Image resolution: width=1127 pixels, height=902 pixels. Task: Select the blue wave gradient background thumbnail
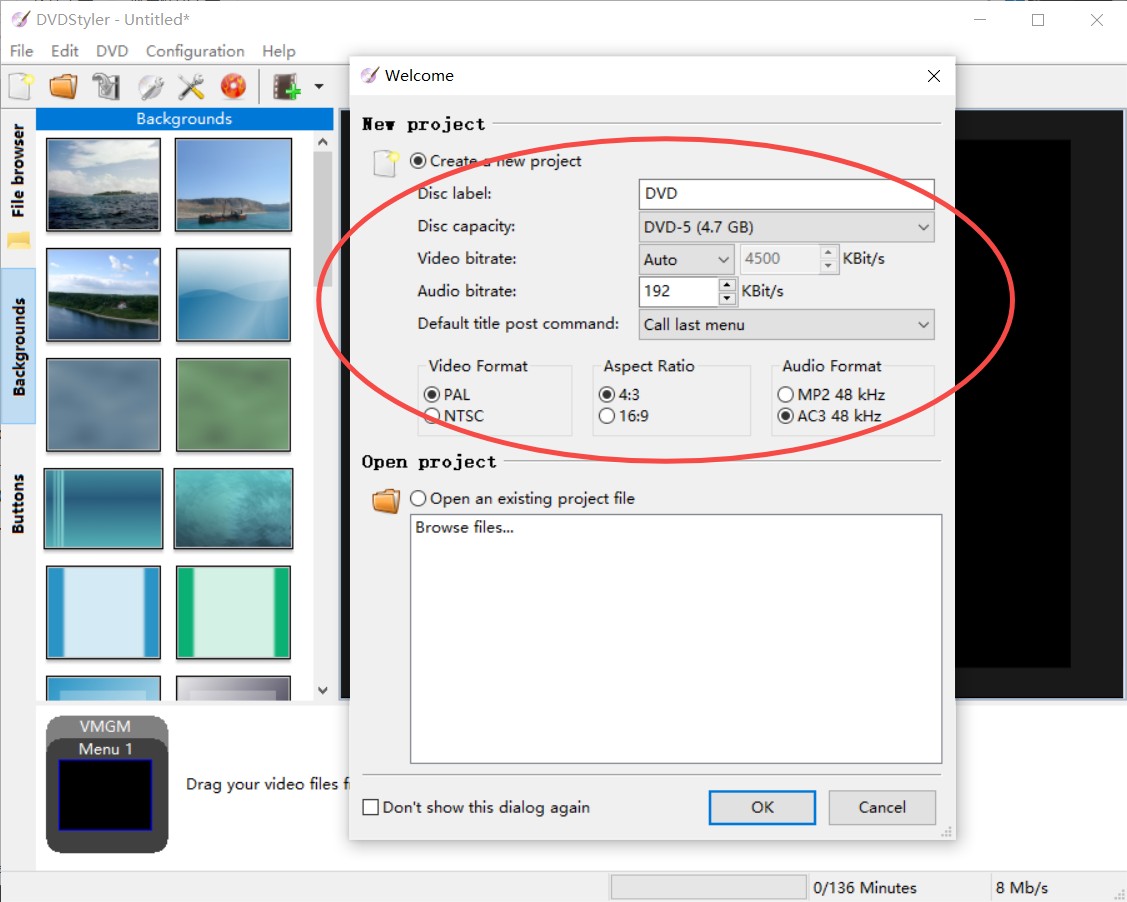click(234, 295)
